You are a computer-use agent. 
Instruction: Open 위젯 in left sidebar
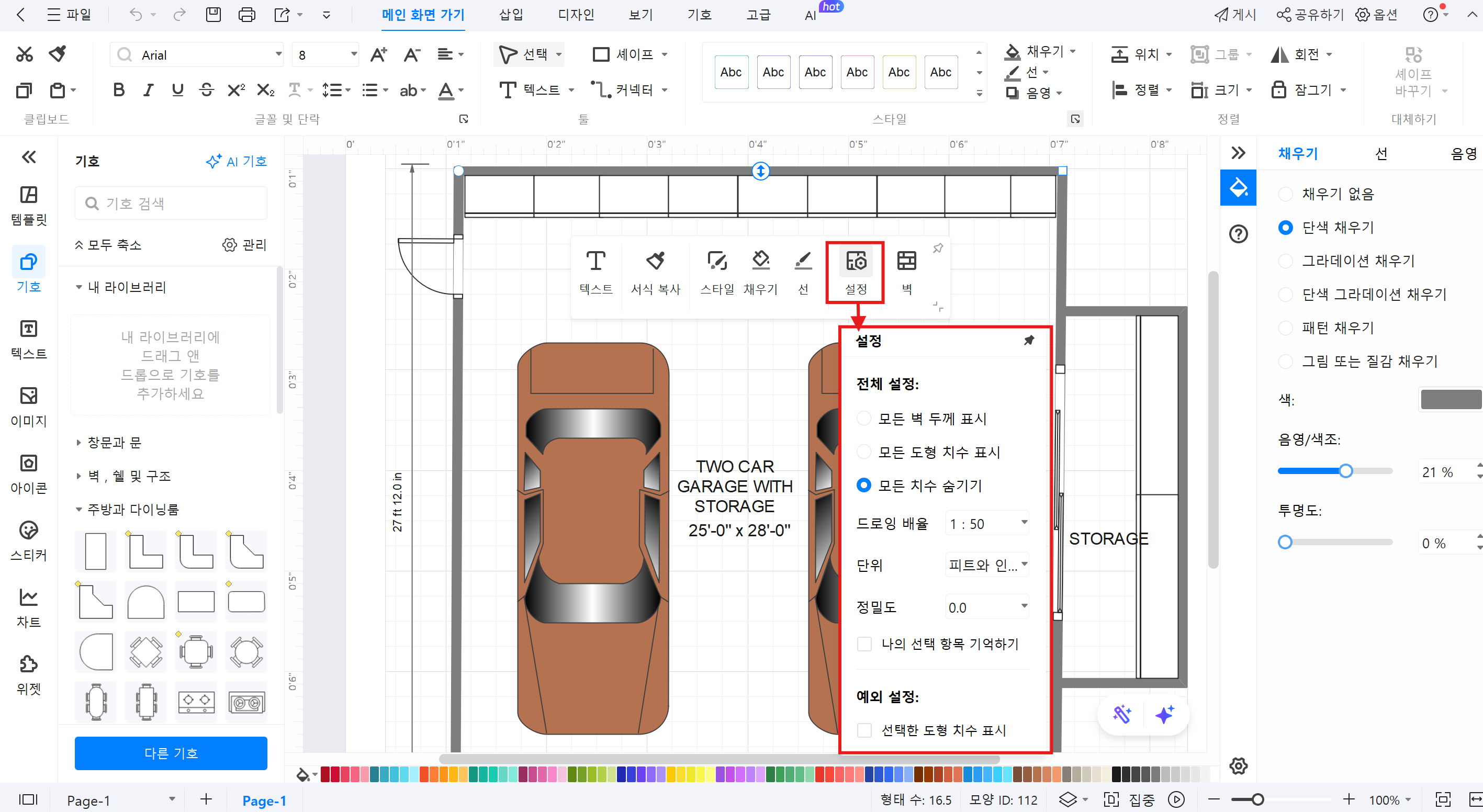29,675
